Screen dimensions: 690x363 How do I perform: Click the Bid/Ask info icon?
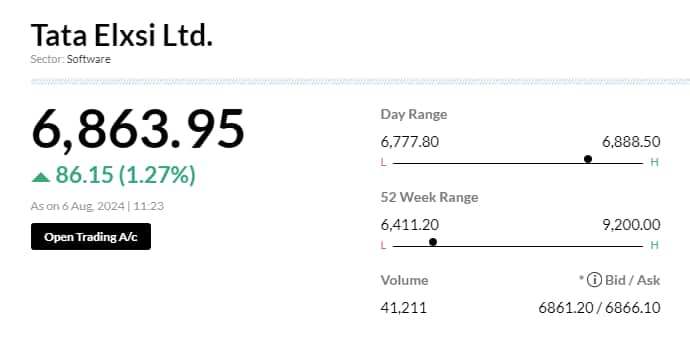click(594, 280)
